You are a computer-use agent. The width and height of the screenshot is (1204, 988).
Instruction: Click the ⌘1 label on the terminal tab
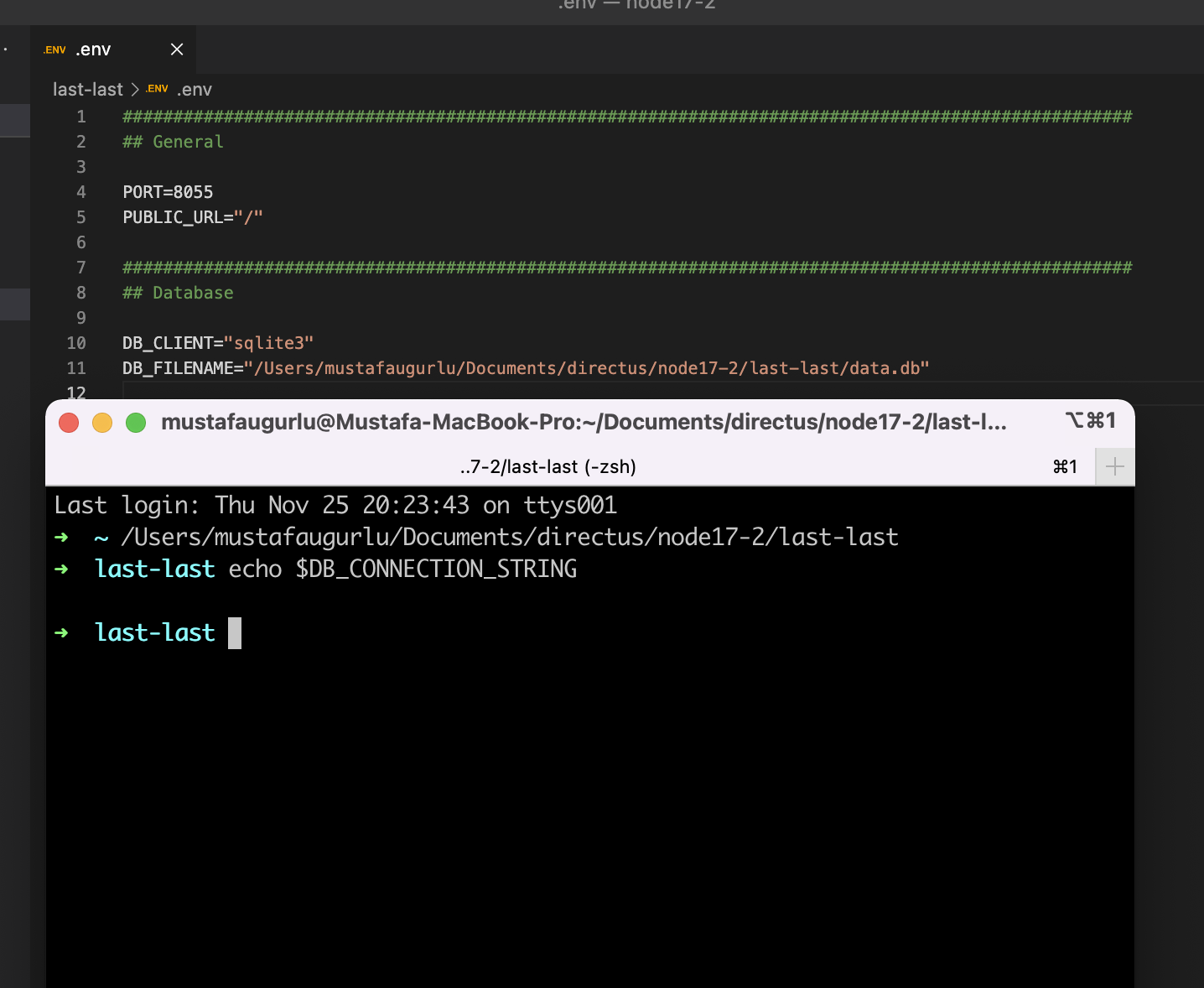click(x=1065, y=466)
